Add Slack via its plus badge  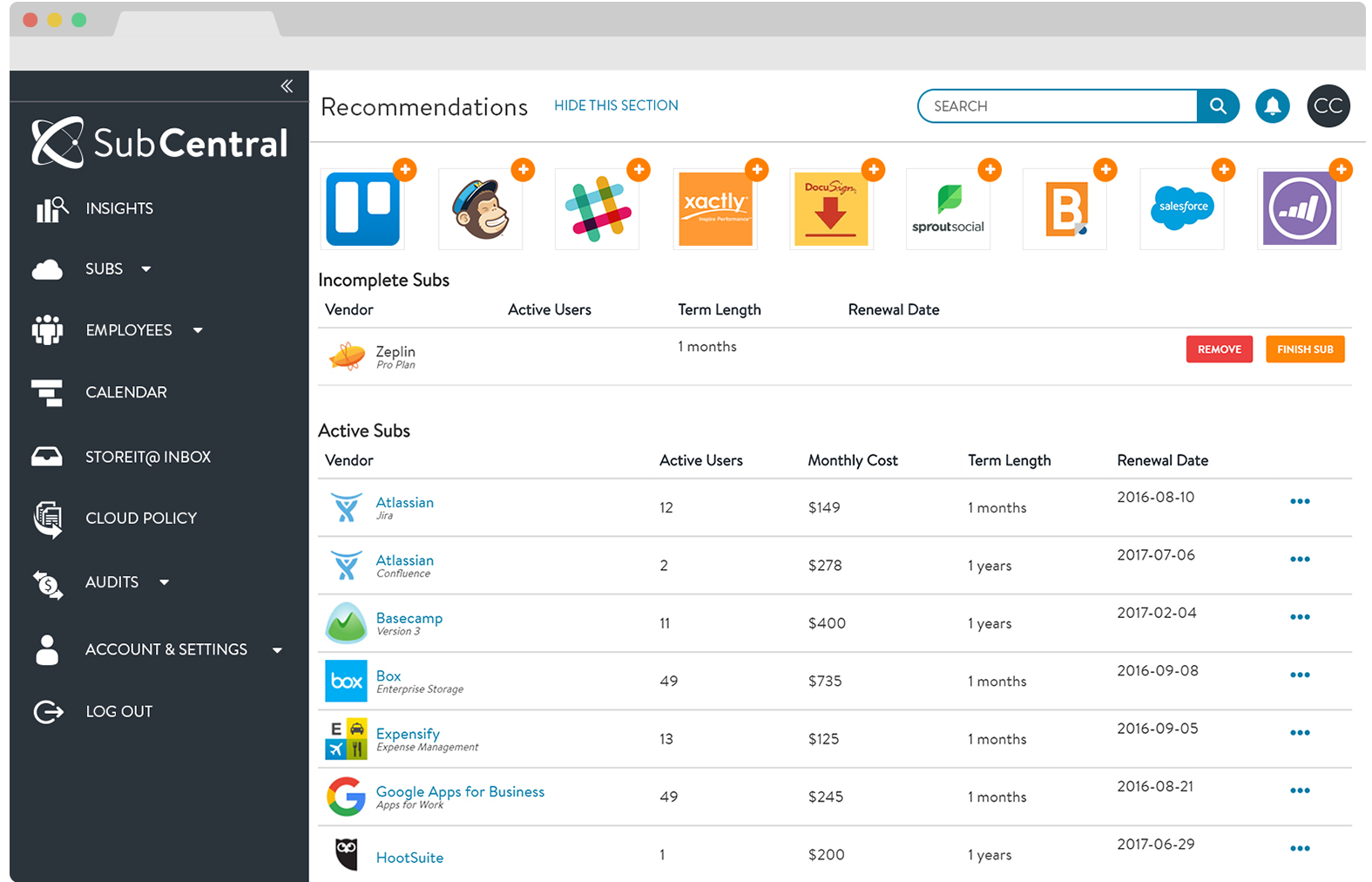[639, 169]
